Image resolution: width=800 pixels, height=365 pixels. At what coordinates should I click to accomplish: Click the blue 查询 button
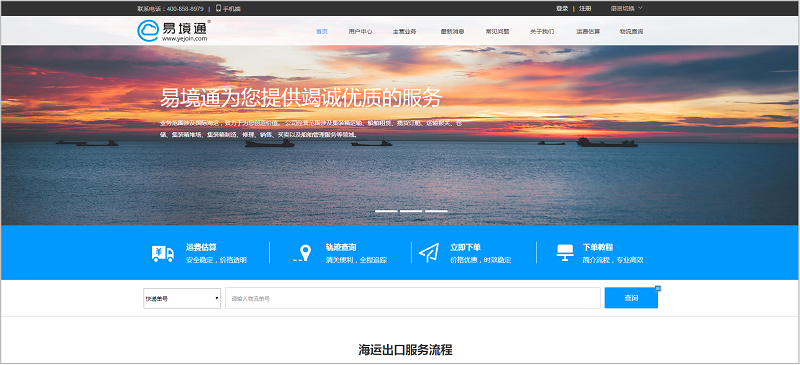631,298
